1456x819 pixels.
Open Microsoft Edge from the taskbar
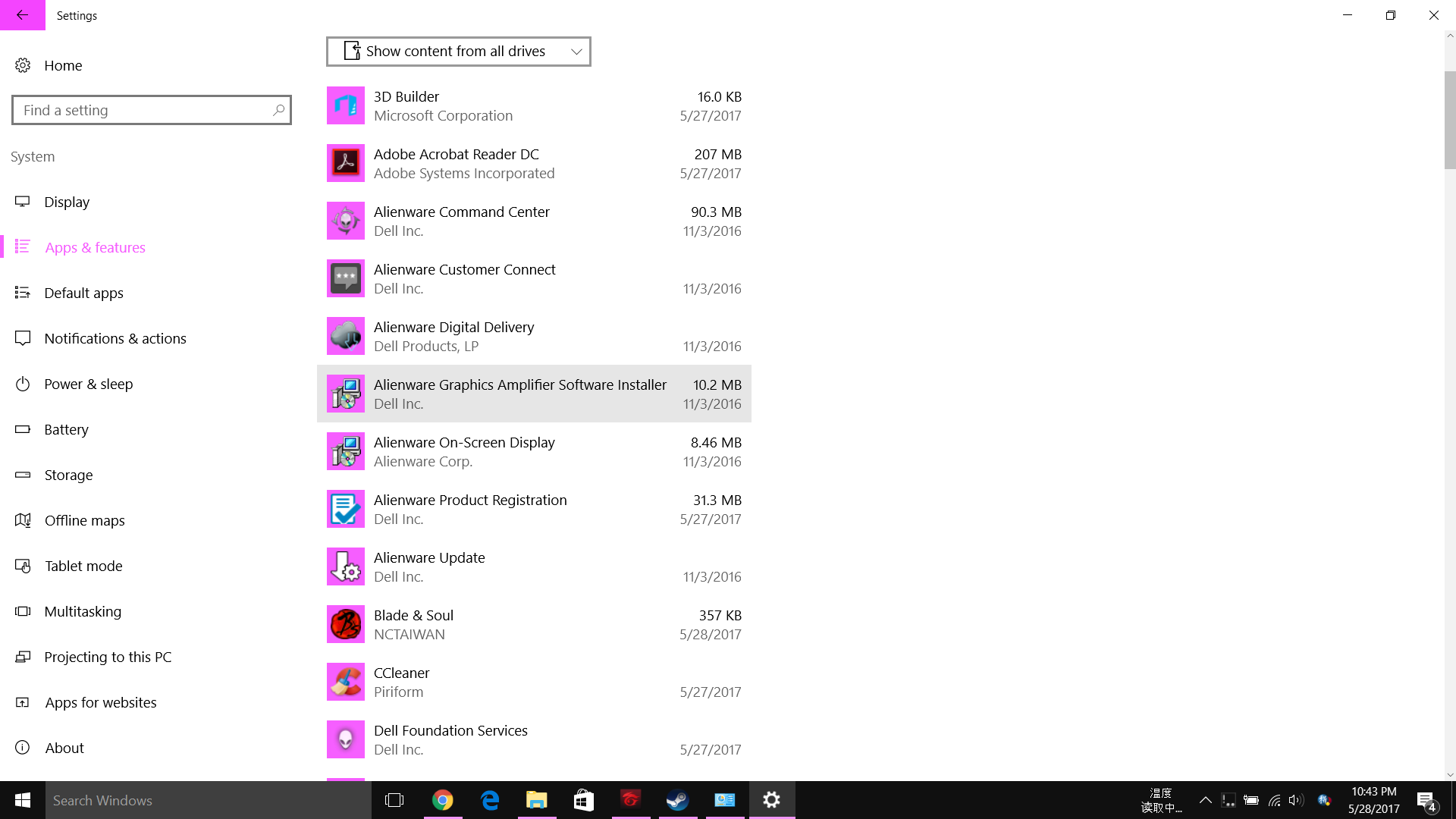point(490,800)
